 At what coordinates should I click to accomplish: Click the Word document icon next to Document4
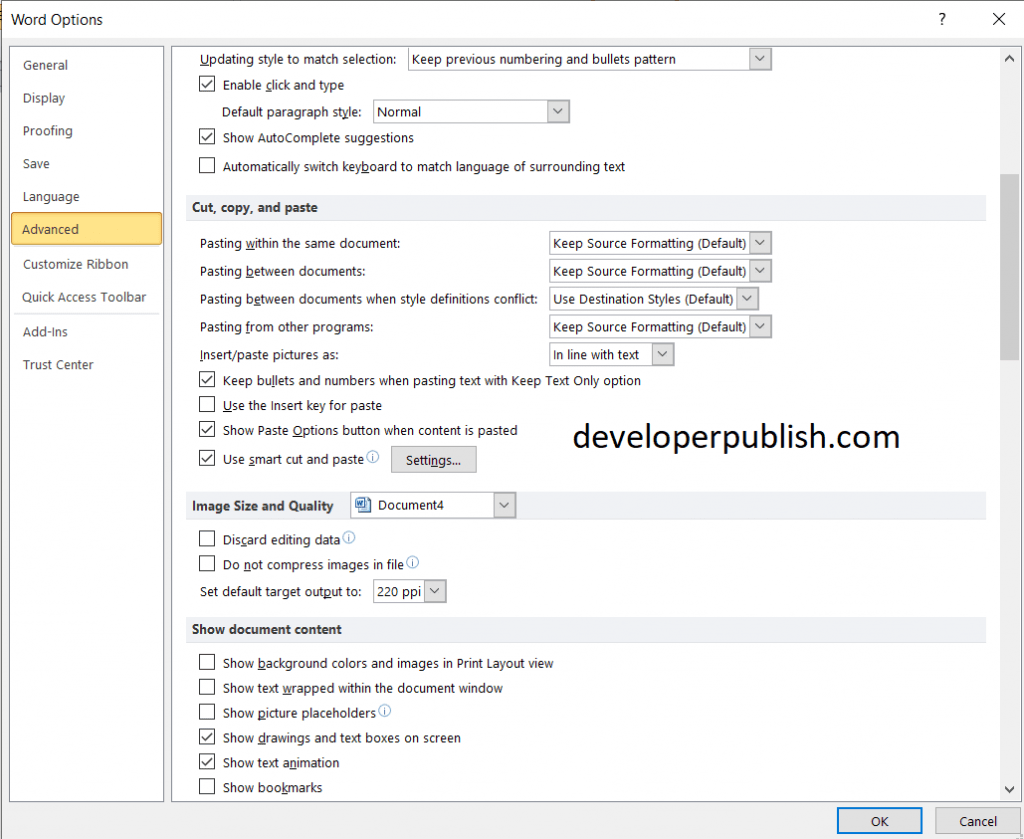point(363,505)
